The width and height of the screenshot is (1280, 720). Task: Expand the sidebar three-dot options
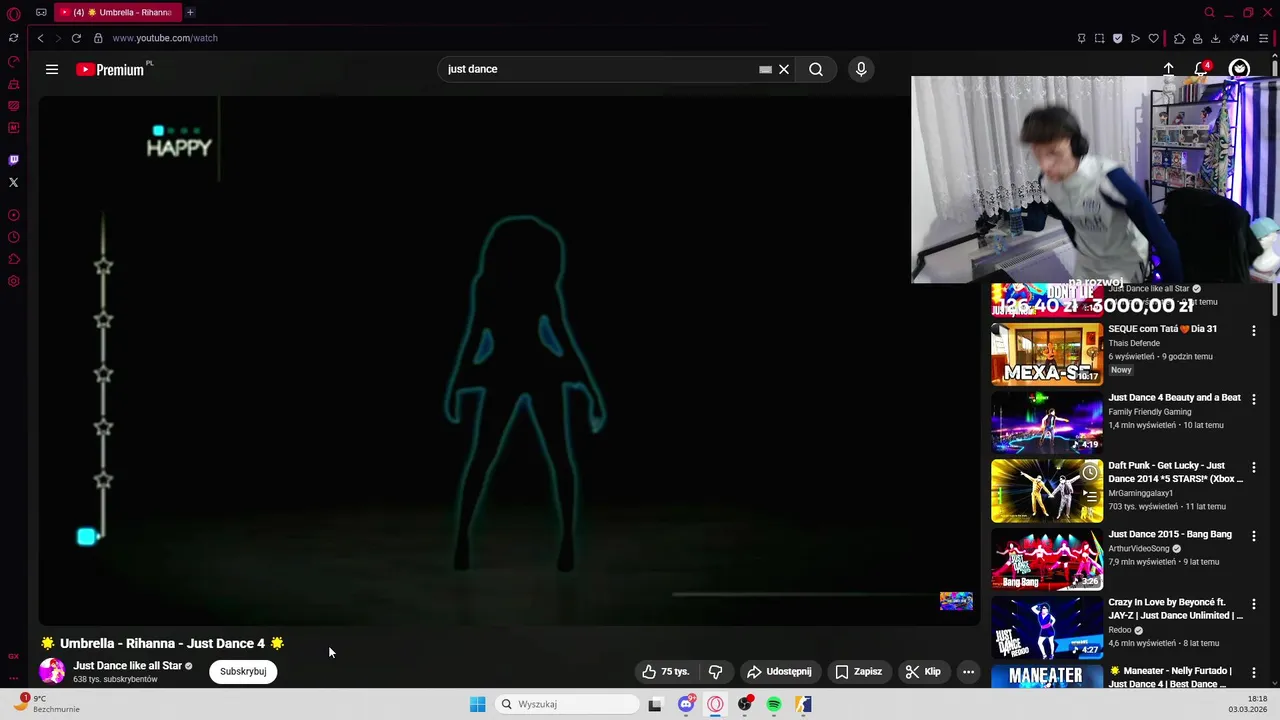click(x=13, y=677)
